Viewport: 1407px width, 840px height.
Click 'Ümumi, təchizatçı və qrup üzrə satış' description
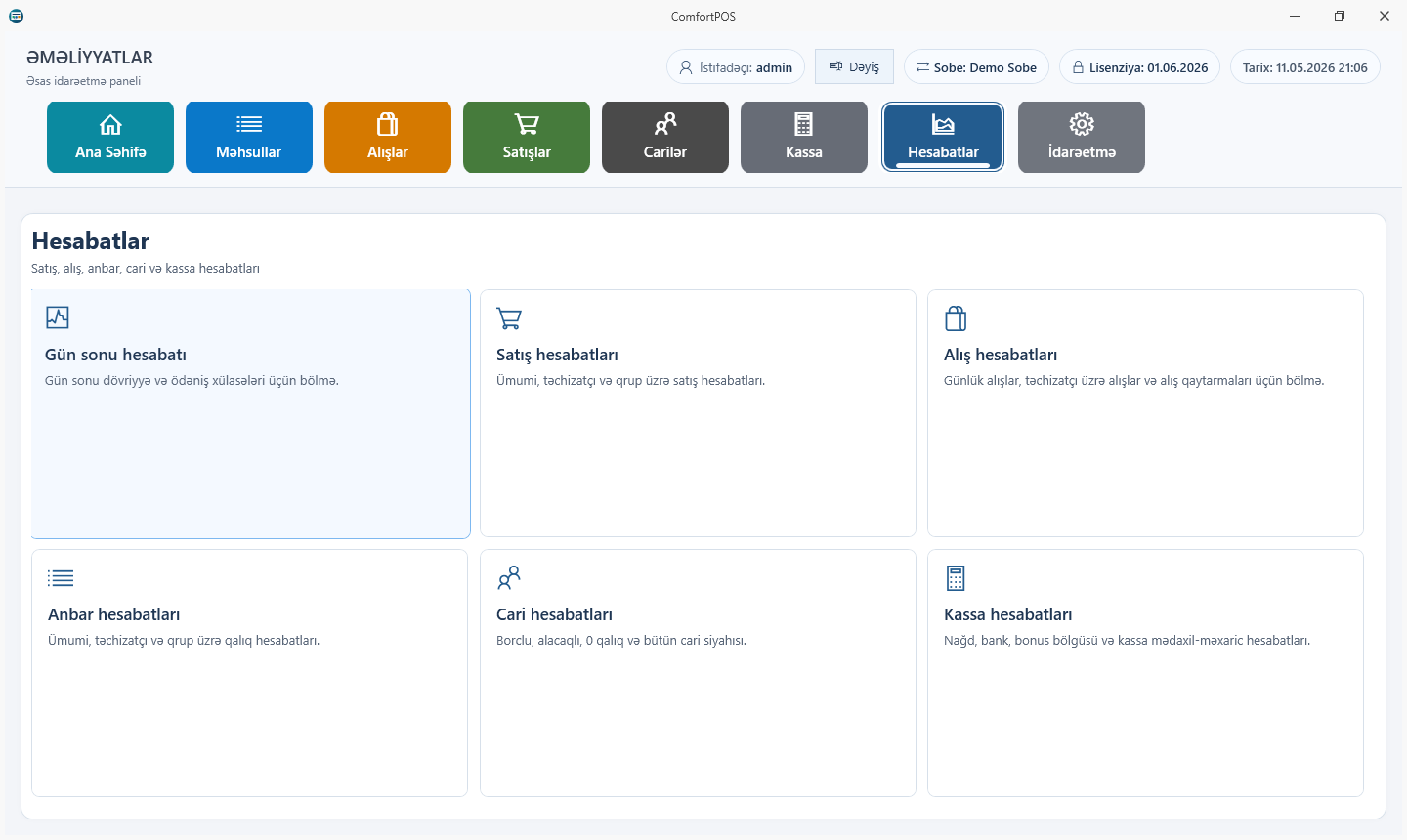click(x=630, y=381)
